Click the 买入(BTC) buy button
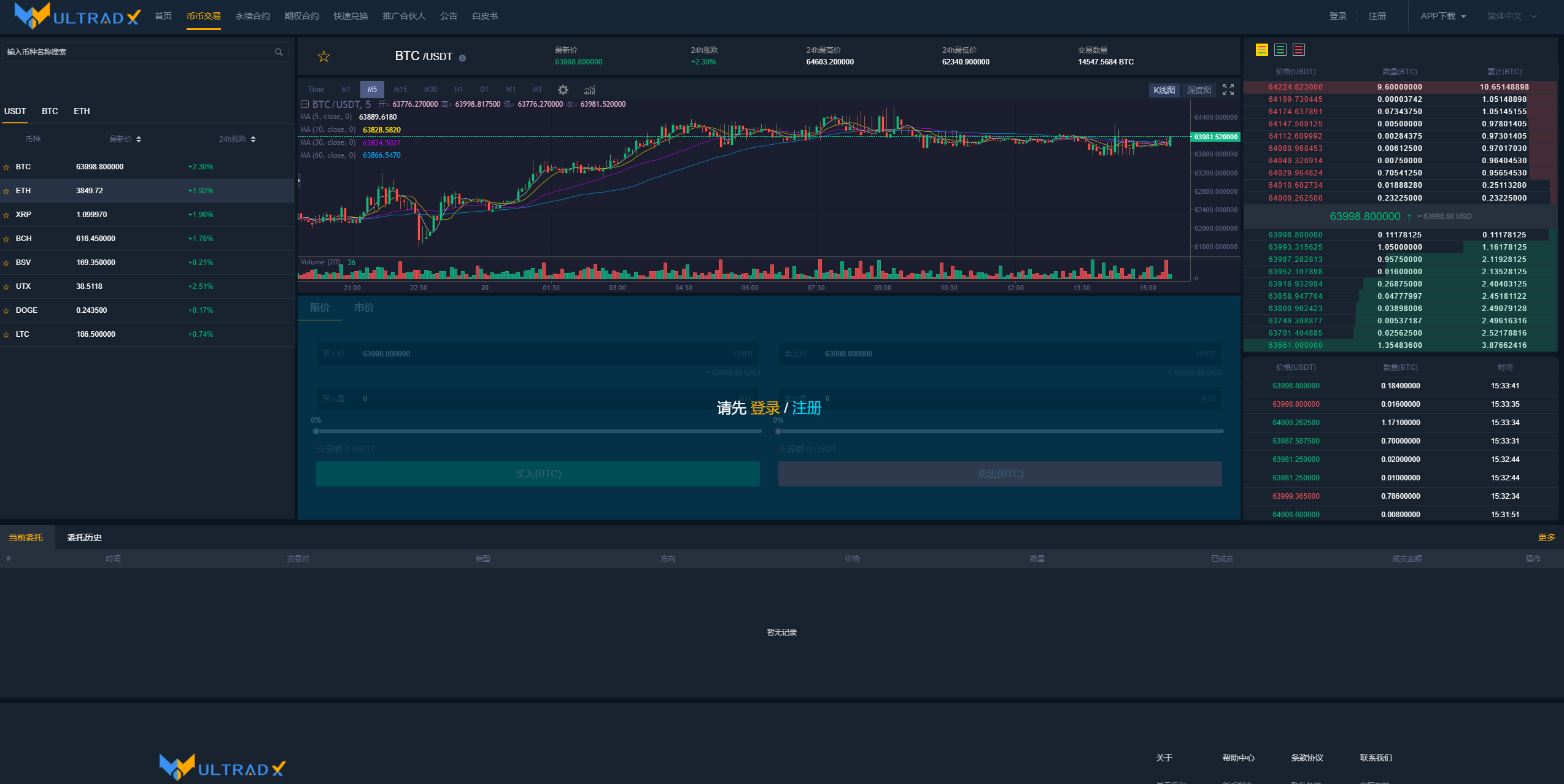Image resolution: width=1564 pixels, height=784 pixels. coord(538,474)
